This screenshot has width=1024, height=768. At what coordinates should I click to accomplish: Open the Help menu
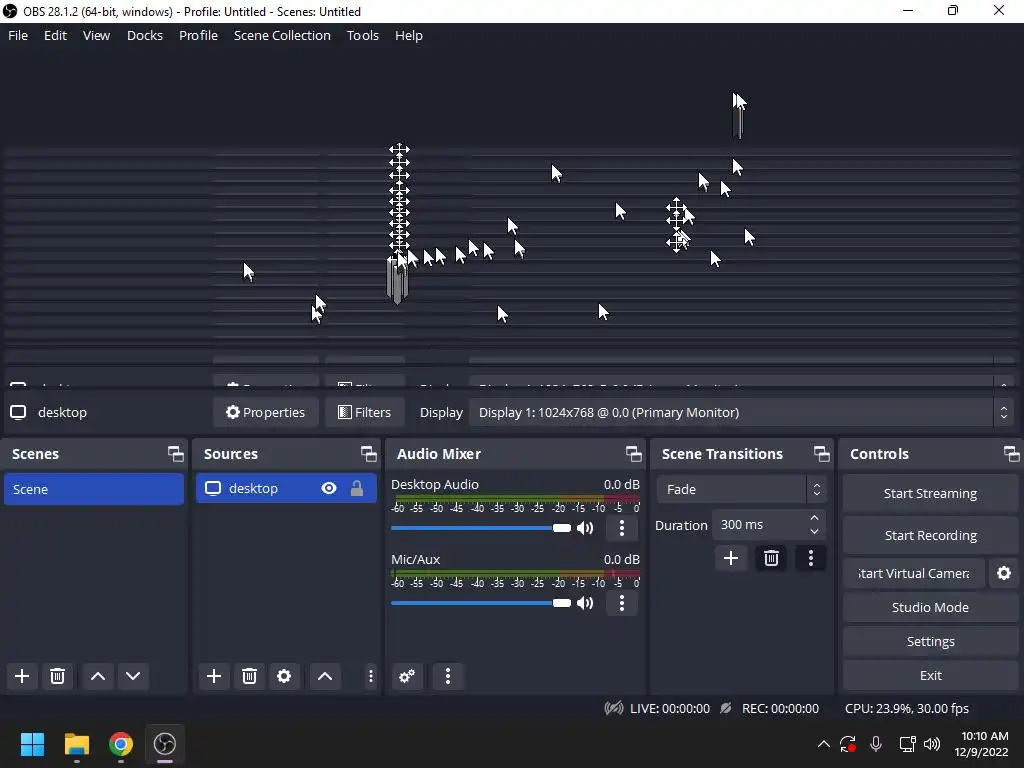tap(408, 35)
